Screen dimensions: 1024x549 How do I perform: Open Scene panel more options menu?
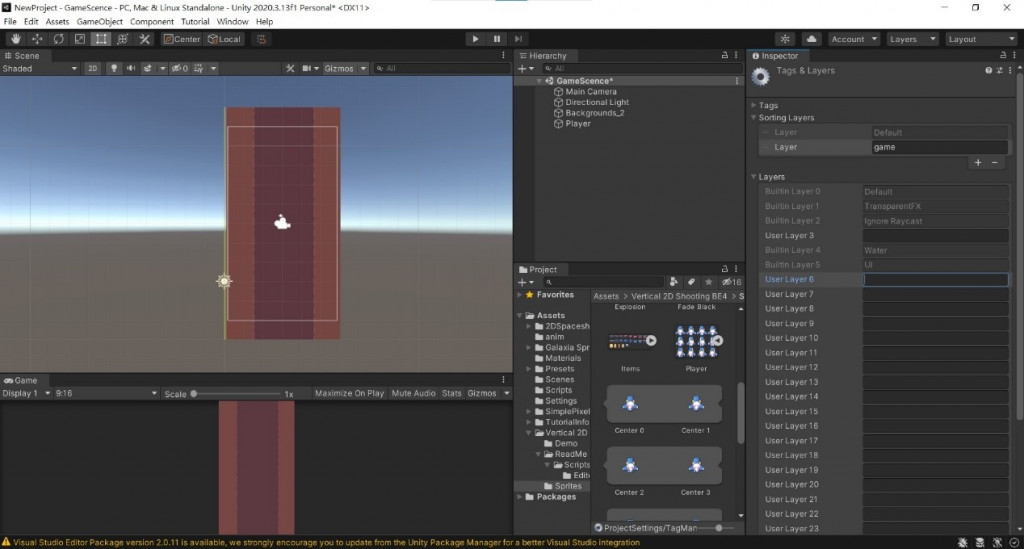click(504, 55)
